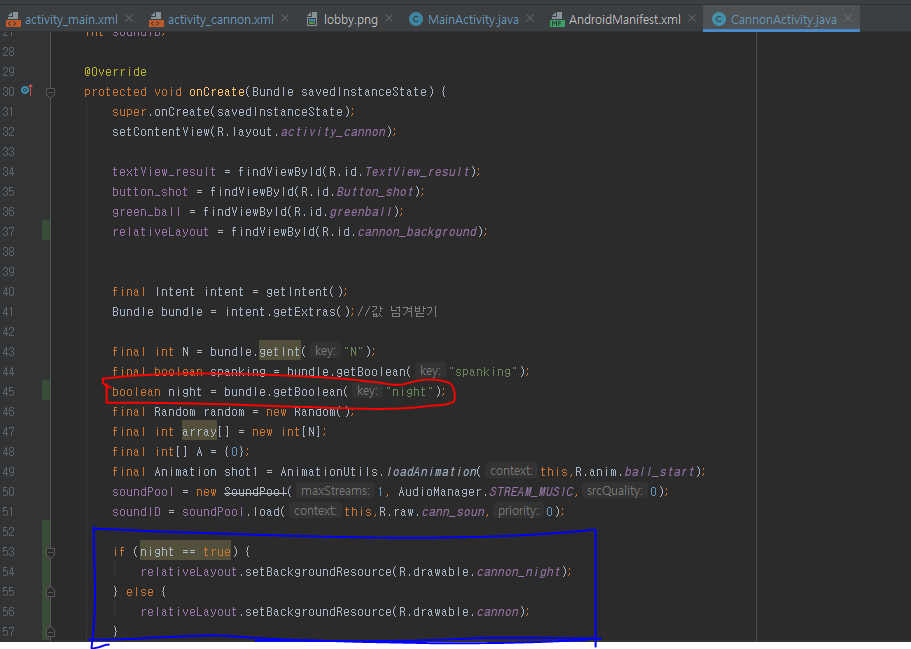Click cannon_background resource id
911x649 pixels.
[x=417, y=232]
